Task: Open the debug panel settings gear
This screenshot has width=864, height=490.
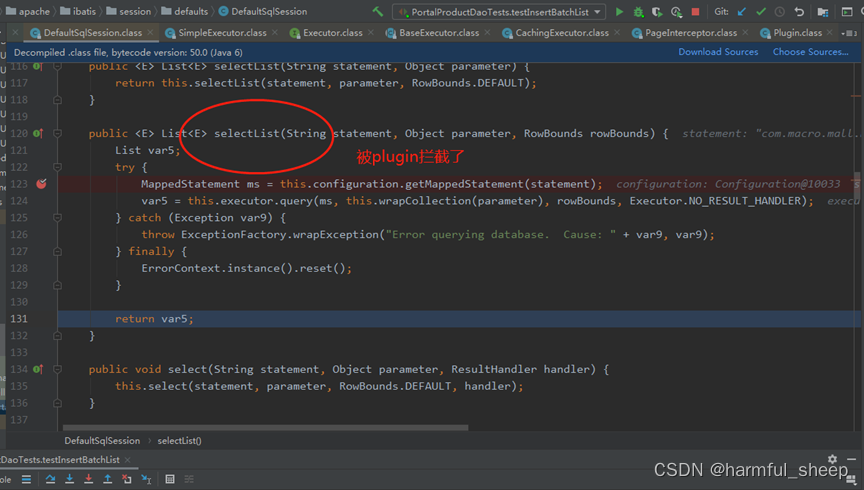Action: (x=832, y=459)
